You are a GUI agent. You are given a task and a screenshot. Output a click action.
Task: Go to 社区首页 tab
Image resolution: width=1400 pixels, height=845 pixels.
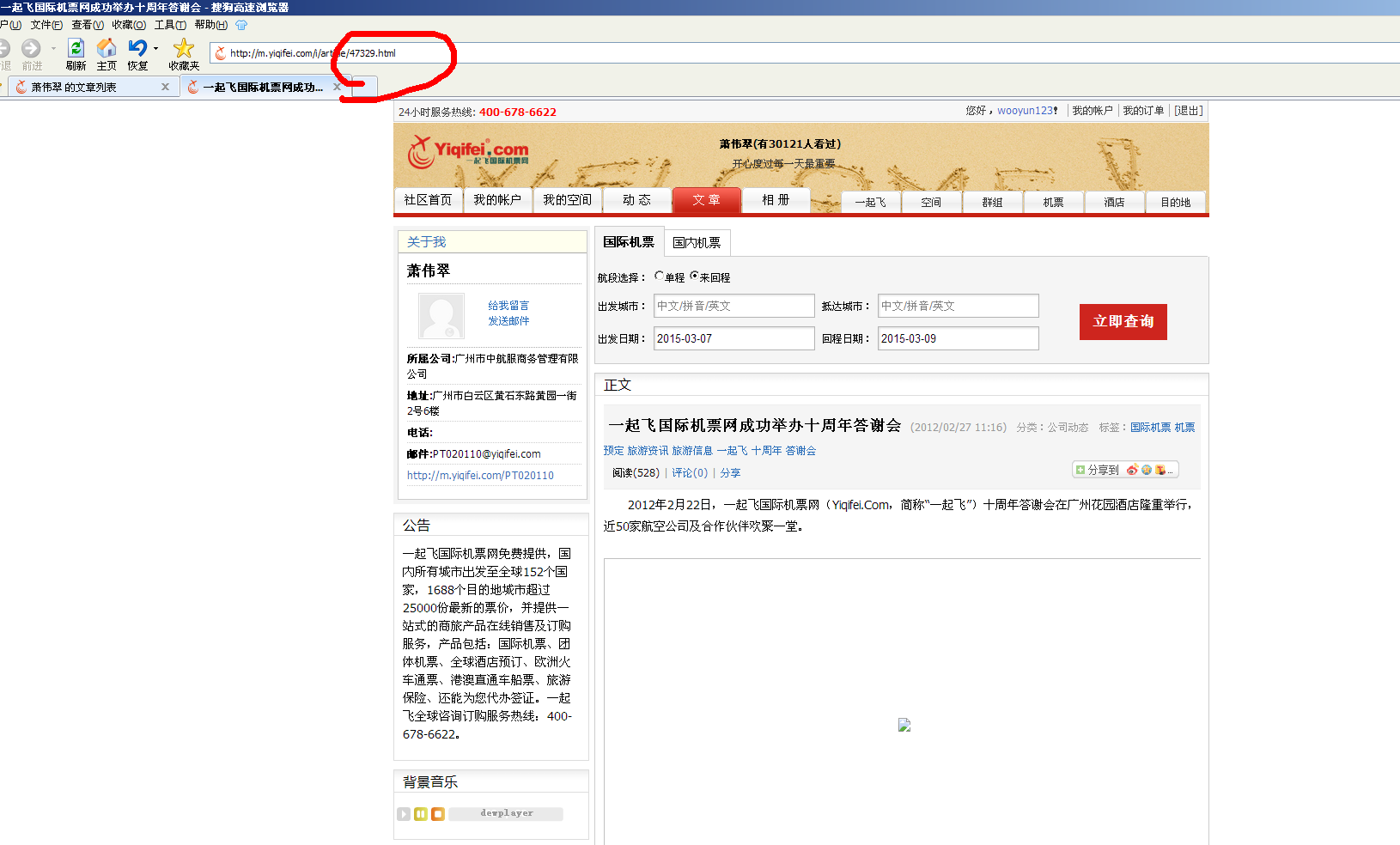point(428,200)
